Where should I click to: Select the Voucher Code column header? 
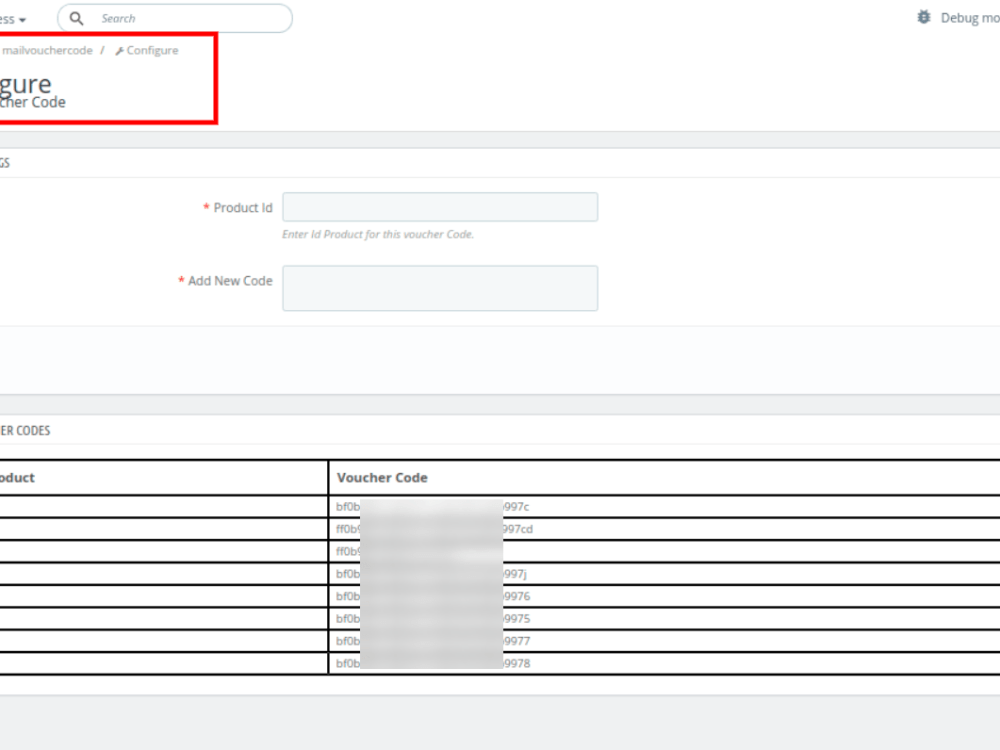click(x=383, y=477)
